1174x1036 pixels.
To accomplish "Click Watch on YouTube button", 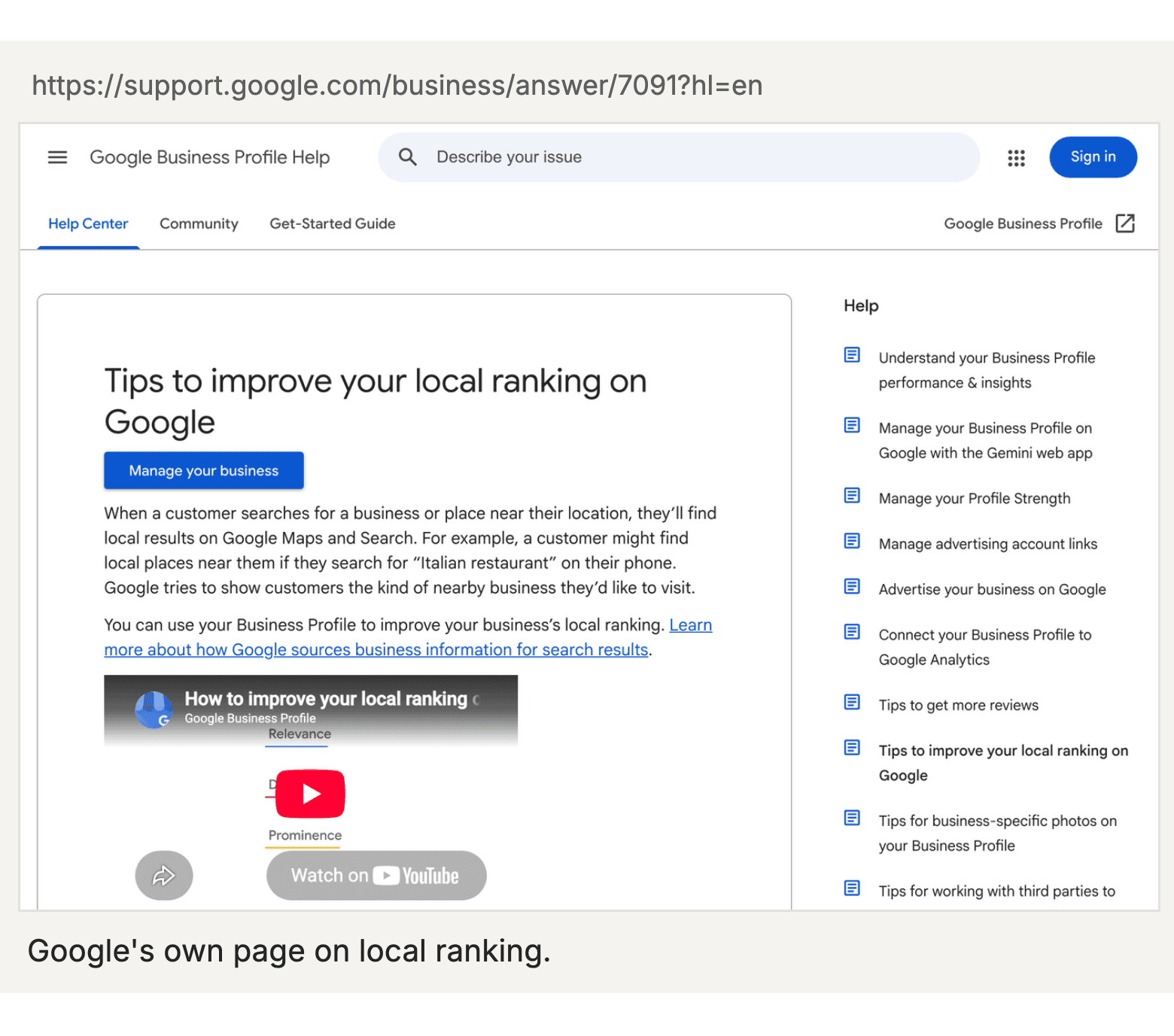I will tap(376, 875).
